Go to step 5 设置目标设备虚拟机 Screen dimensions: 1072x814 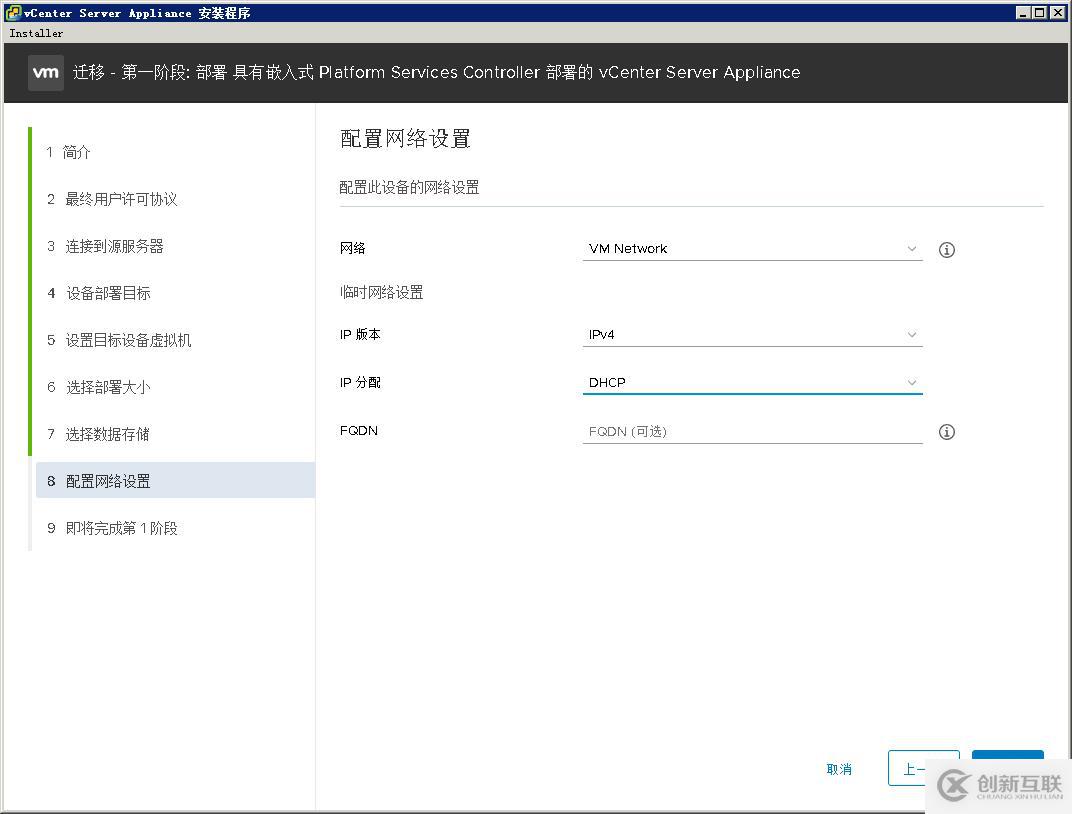[119, 340]
